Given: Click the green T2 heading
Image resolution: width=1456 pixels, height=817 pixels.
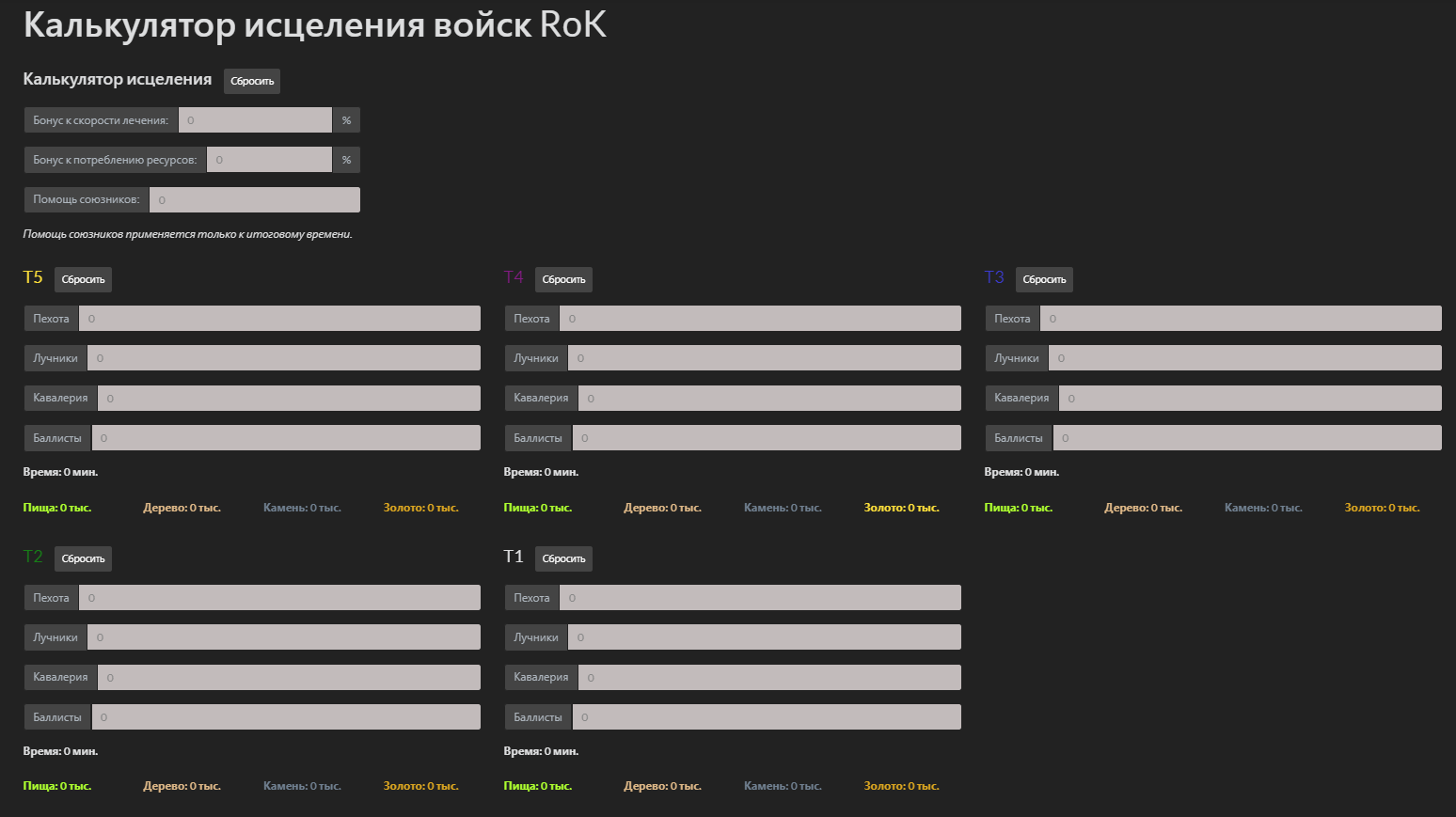Looking at the screenshot, I should [33, 557].
